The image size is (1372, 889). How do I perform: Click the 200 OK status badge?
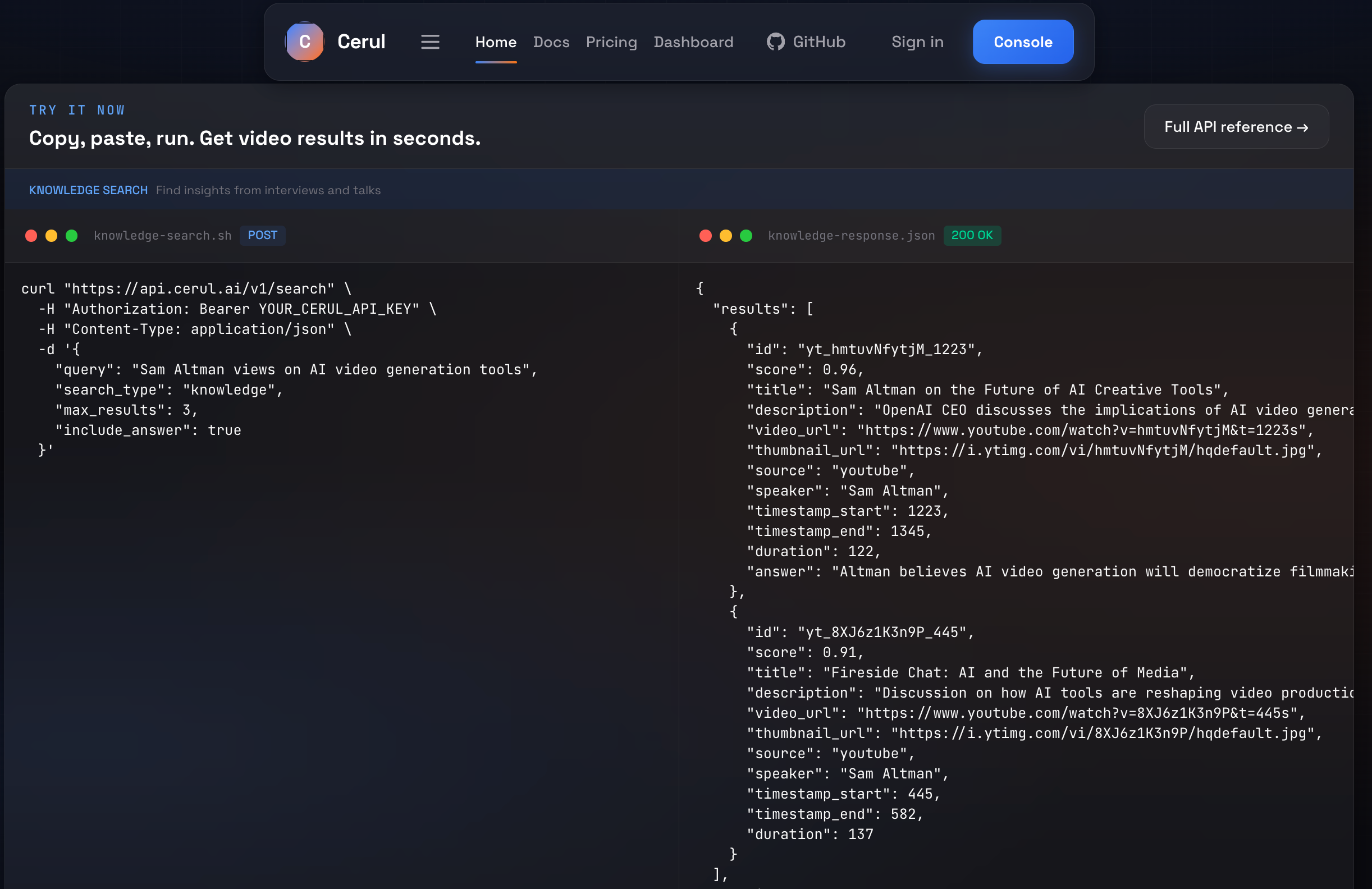(x=972, y=236)
